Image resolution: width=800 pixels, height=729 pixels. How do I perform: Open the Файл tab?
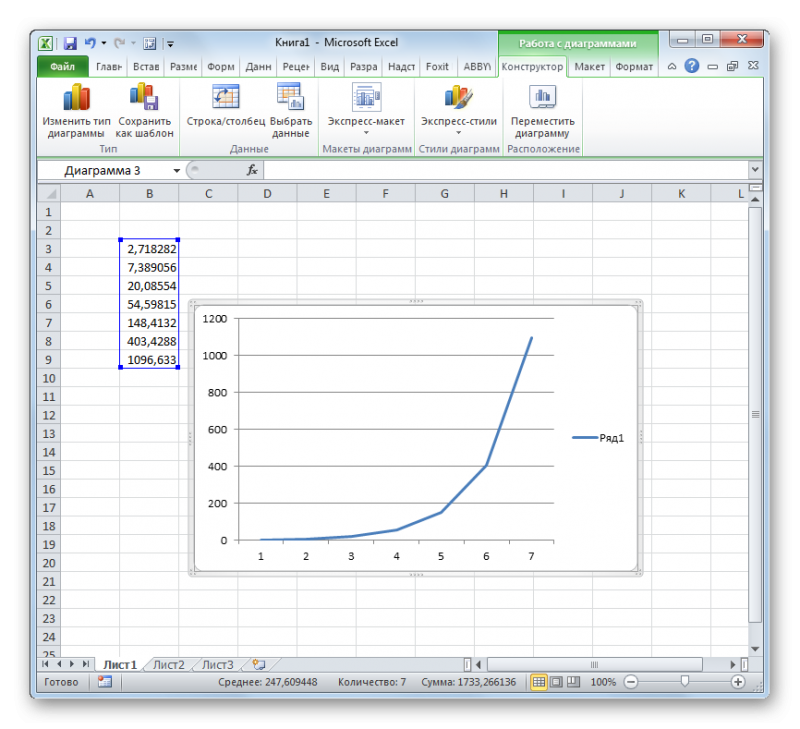pyautogui.click(x=62, y=67)
